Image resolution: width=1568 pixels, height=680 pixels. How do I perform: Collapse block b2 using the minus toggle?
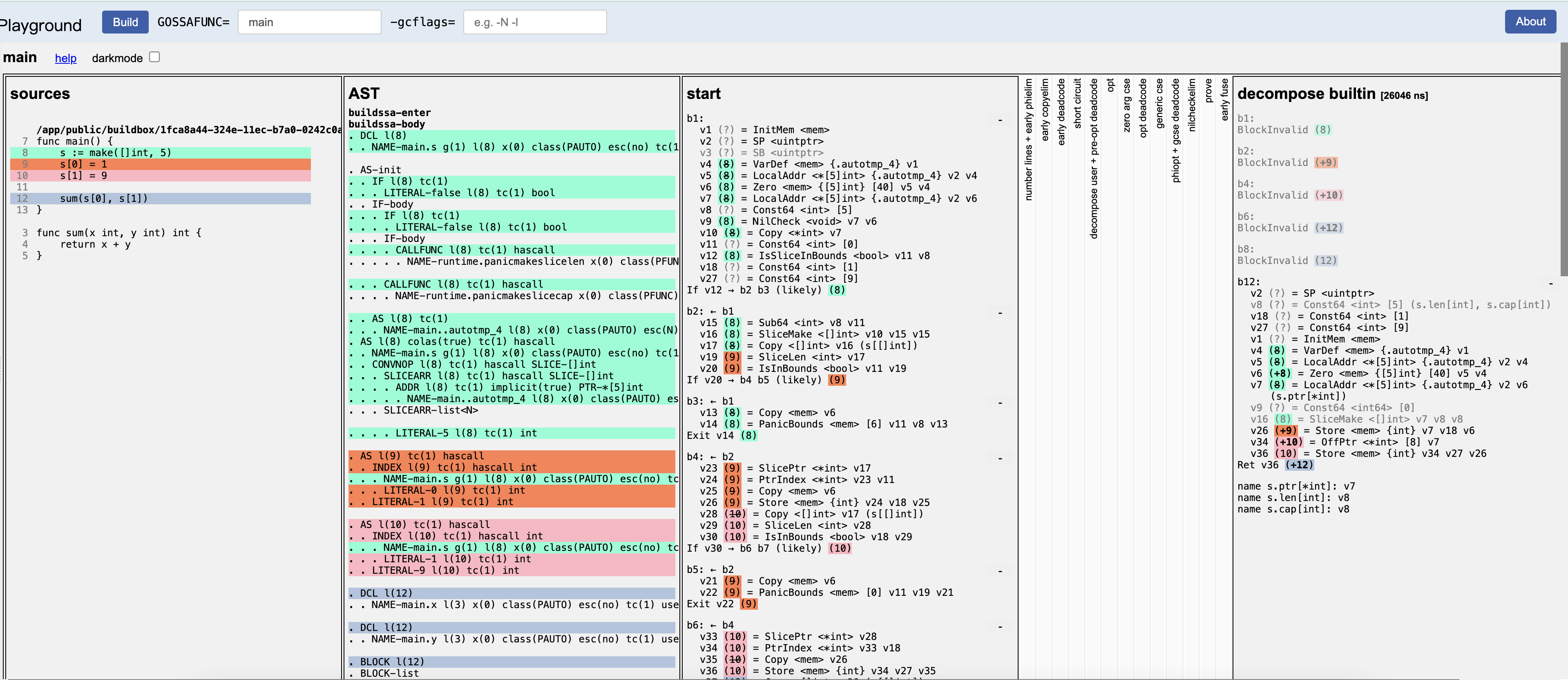pyautogui.click(x=1000, y=313)
